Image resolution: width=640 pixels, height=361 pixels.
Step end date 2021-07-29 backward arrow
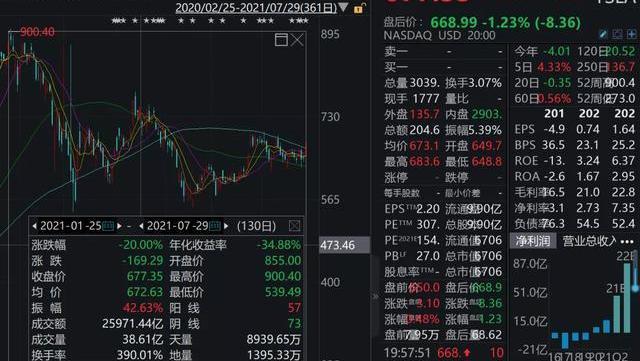[x=141, y=226]
